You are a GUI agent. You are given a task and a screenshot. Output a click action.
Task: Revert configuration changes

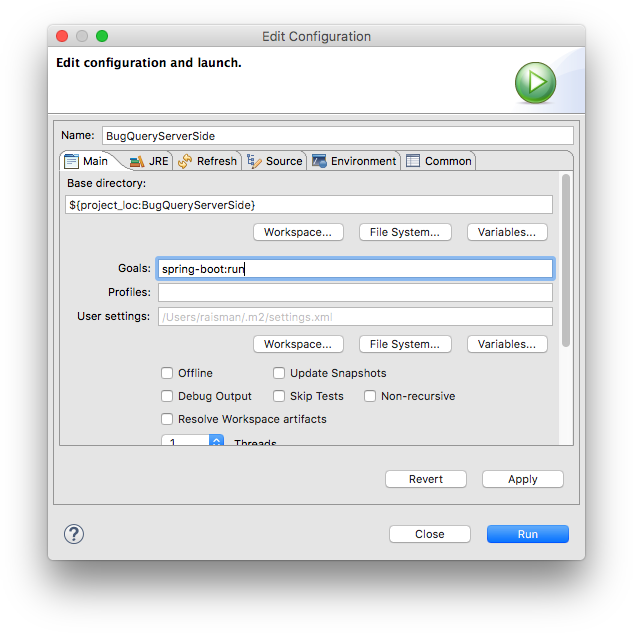[426, 479]
